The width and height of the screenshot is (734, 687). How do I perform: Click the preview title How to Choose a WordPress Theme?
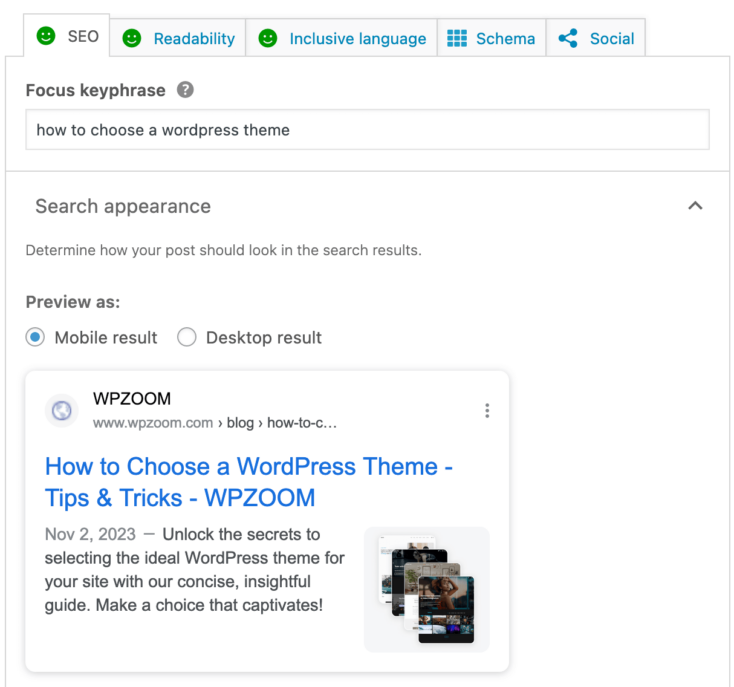tap(249, 482)
